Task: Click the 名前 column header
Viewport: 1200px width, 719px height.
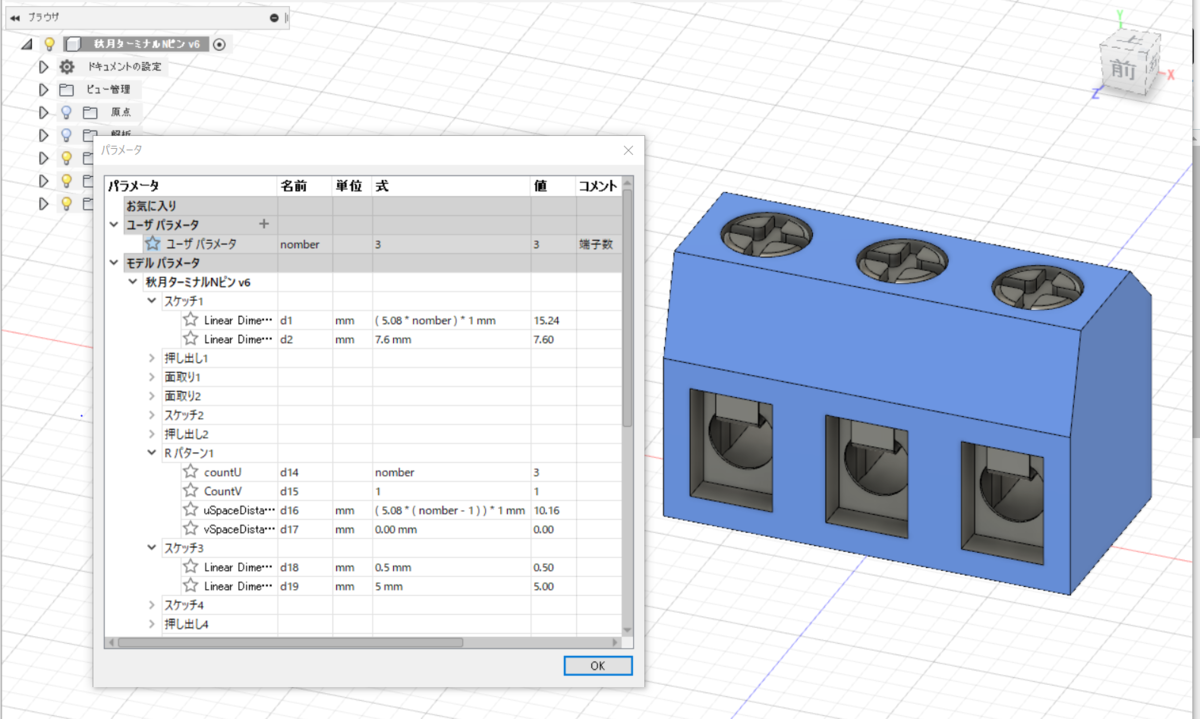Action: pyautogui.click(x=305, y=186)
